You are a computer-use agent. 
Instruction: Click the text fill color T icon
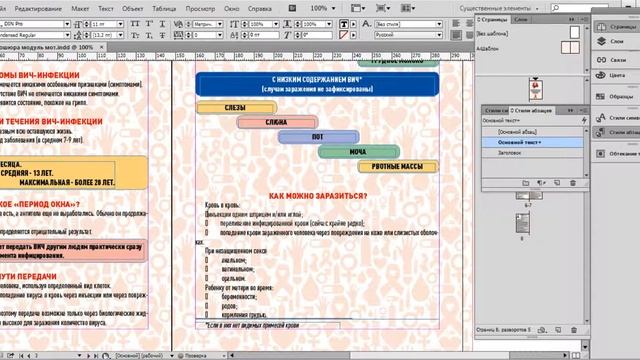pyautogui.click(x=344, y=24)
